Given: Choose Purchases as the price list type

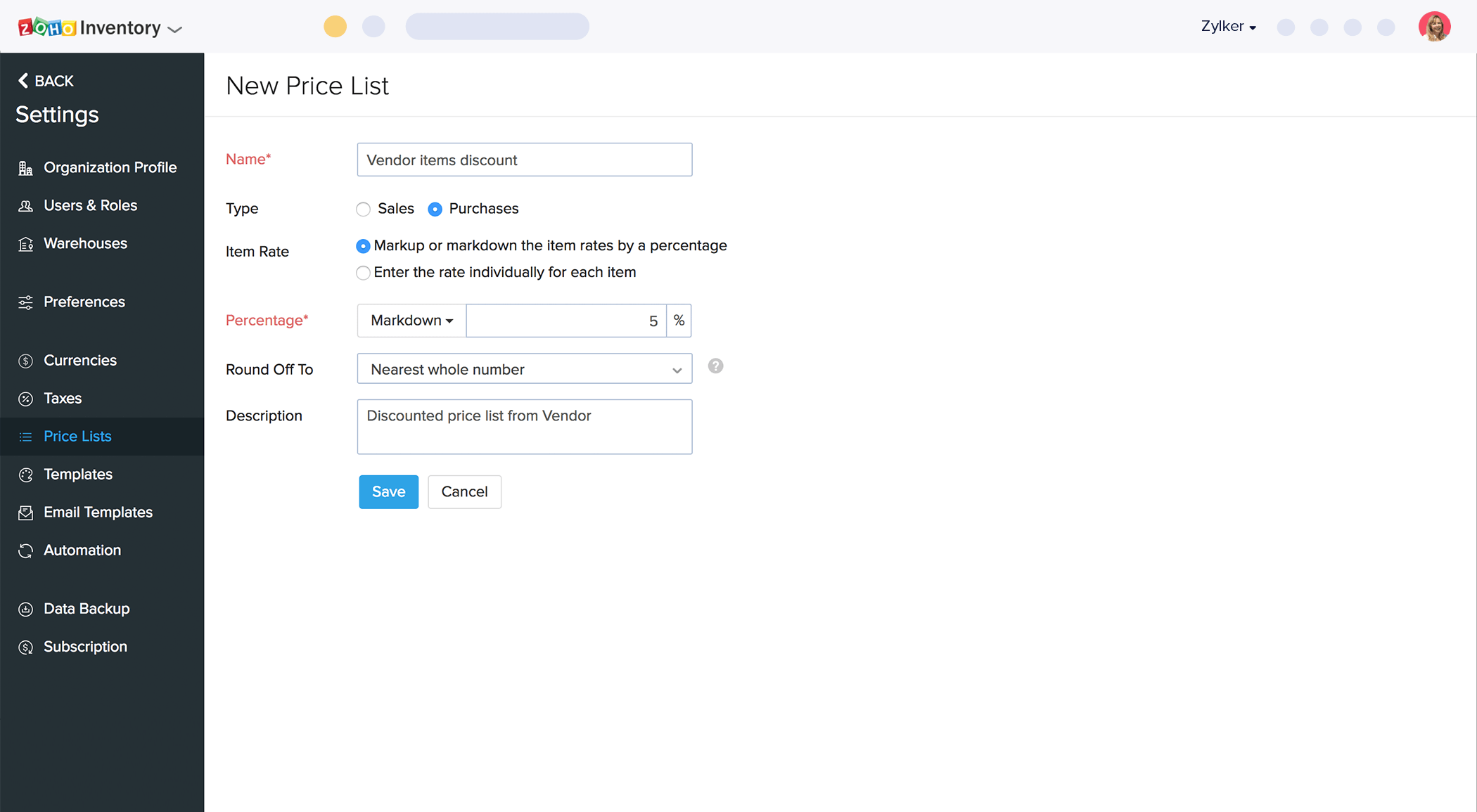Looking at the screenshot, I should coord(435,209).
